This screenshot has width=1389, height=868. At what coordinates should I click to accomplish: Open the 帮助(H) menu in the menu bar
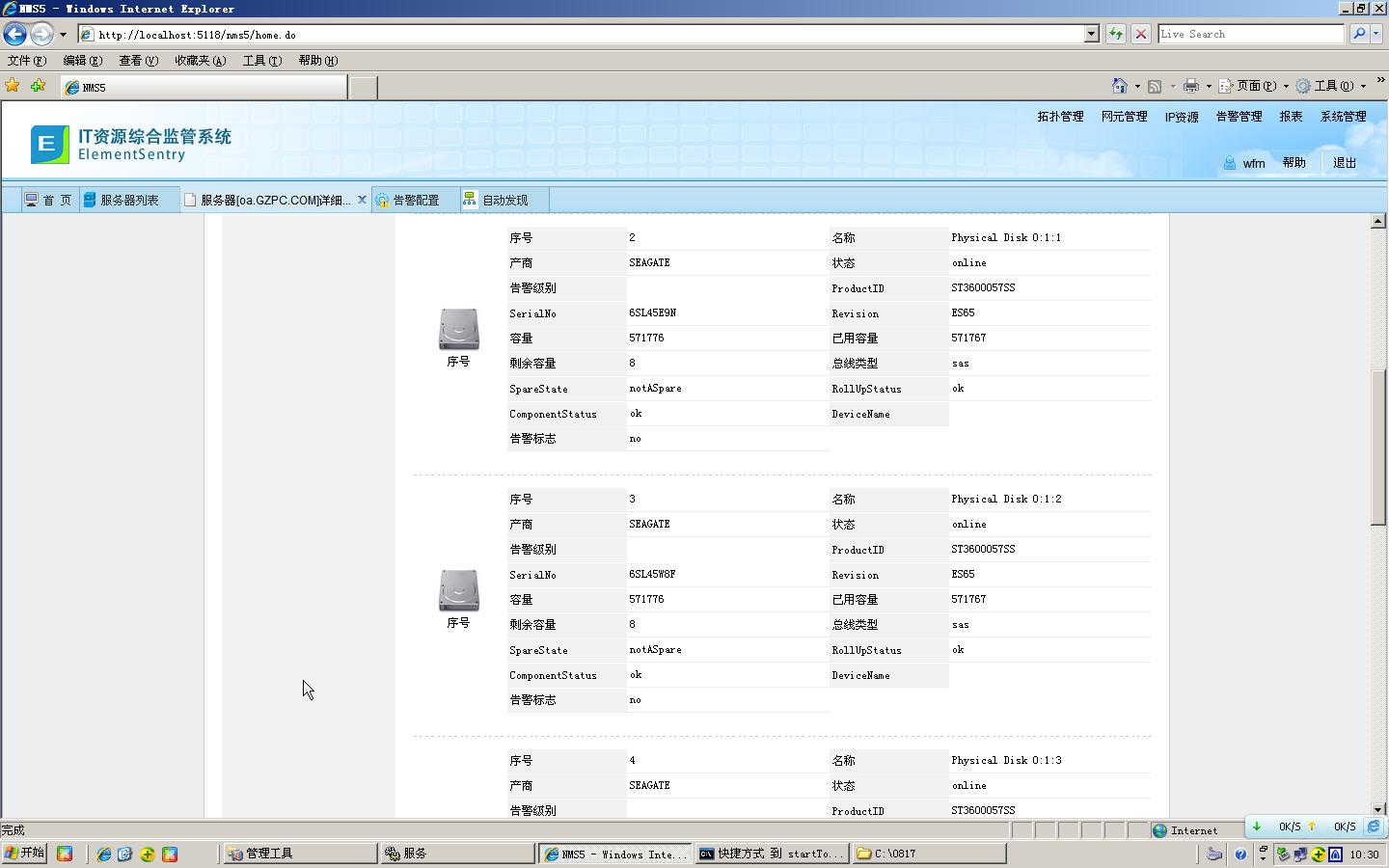coord(317,60)
